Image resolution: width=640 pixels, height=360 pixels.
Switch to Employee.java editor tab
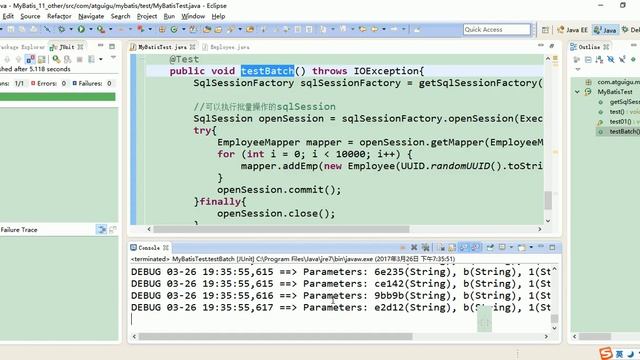(x=226, y=47)
